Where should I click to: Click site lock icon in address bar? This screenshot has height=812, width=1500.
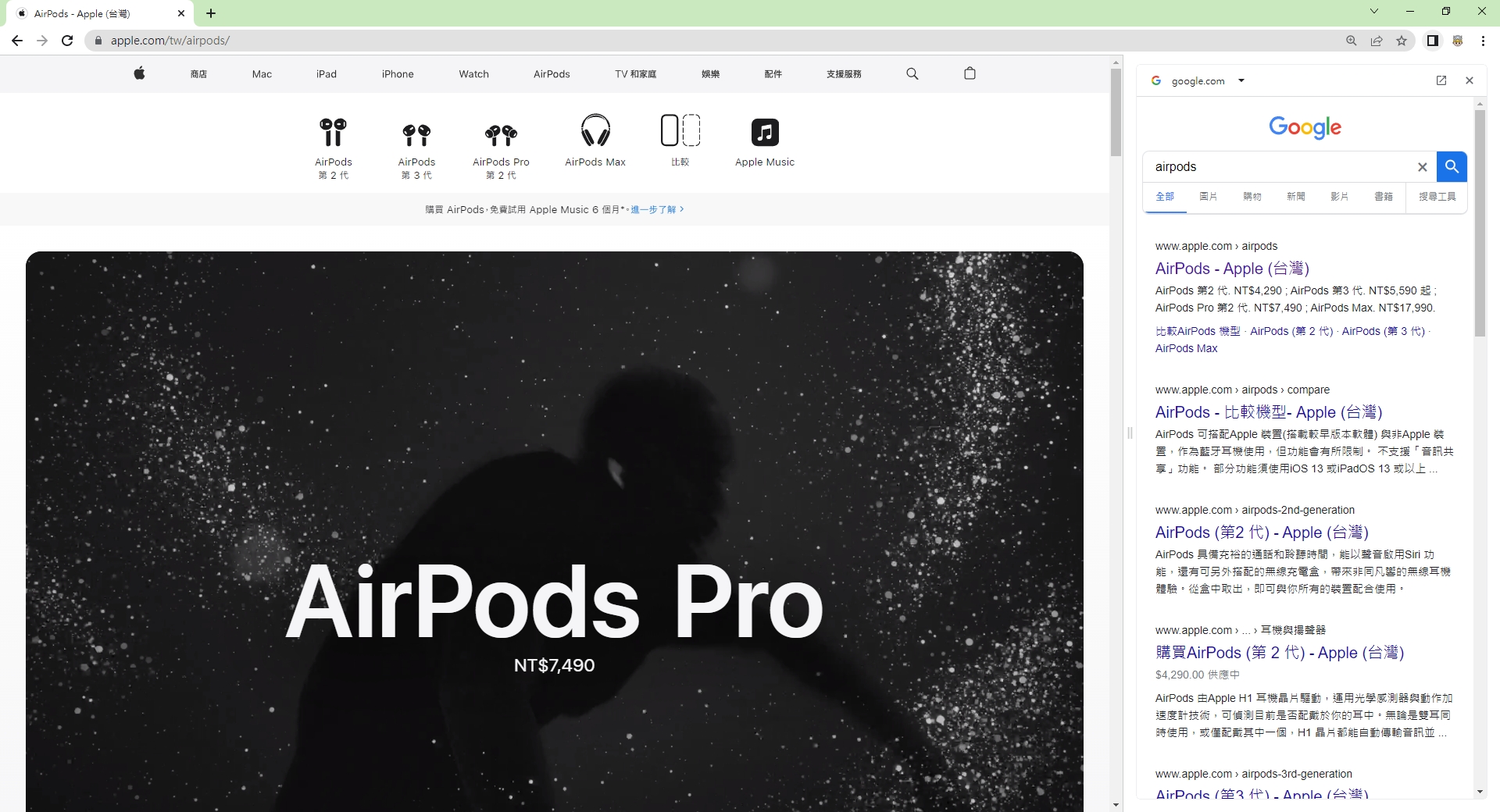point(98,41)
